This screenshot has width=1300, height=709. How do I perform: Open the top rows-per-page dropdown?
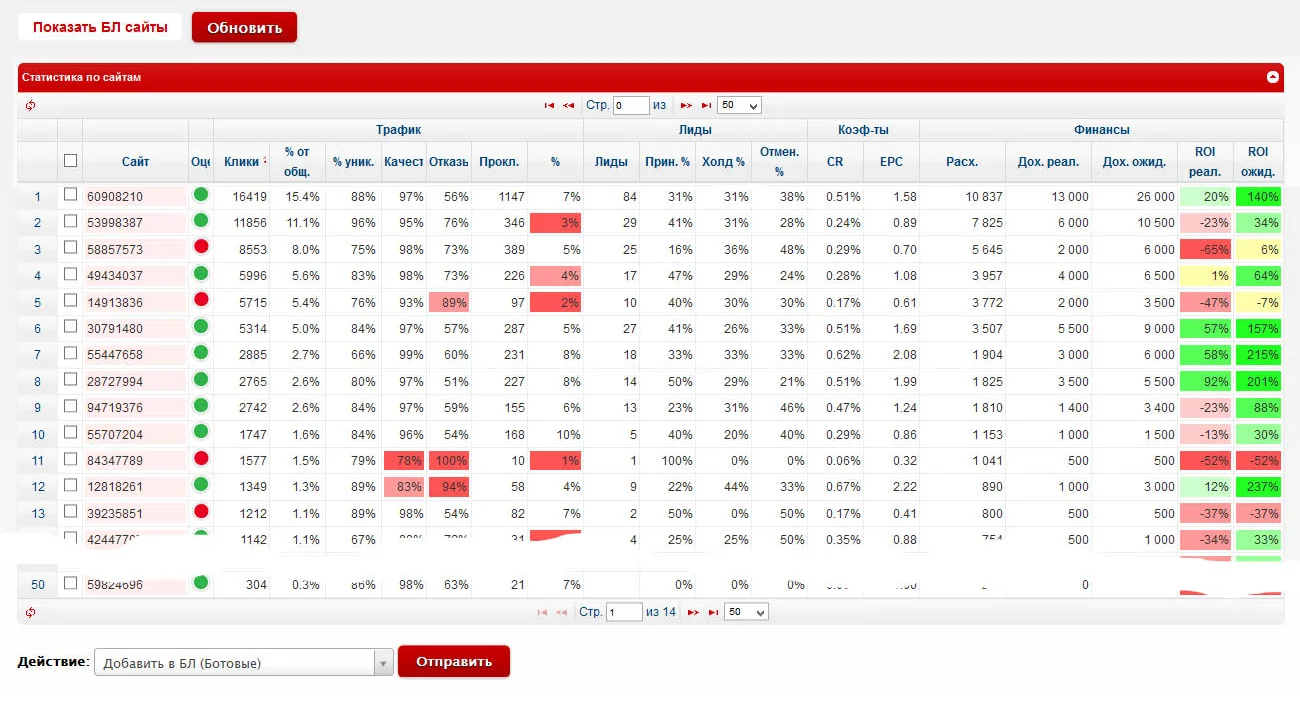739,106
